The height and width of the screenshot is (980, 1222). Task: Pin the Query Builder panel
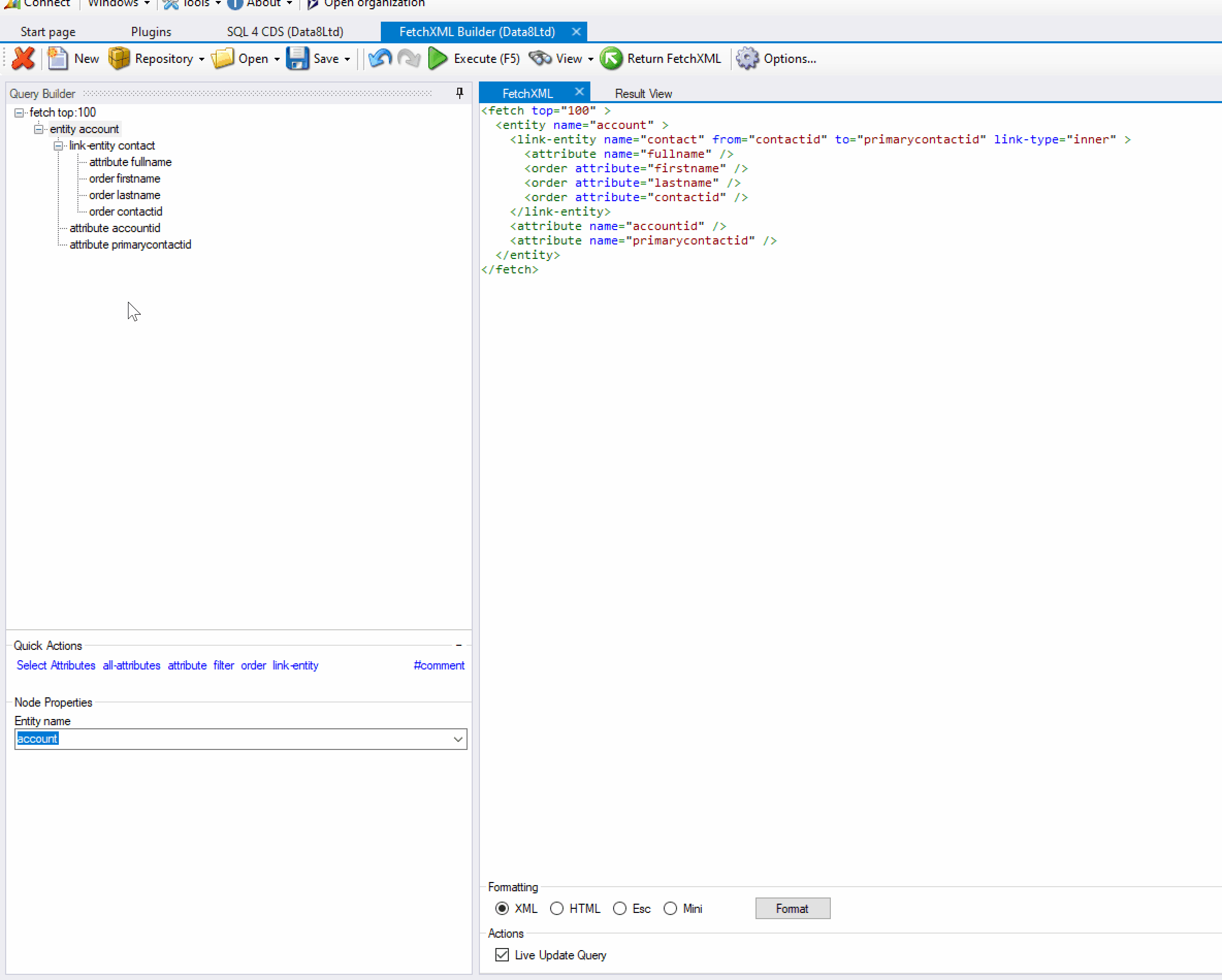pyautogui.click(x=460, y=93)
